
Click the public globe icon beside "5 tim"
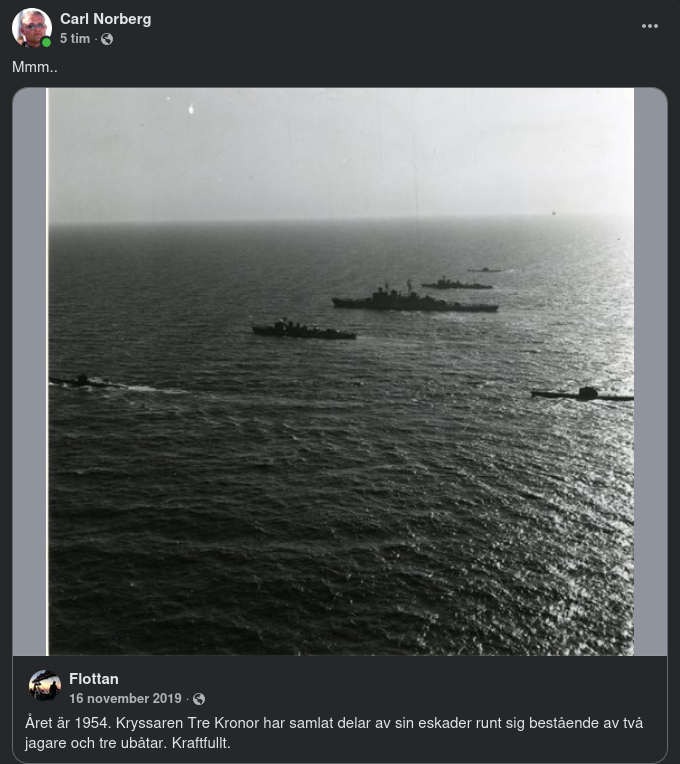[x=107, y=39]
